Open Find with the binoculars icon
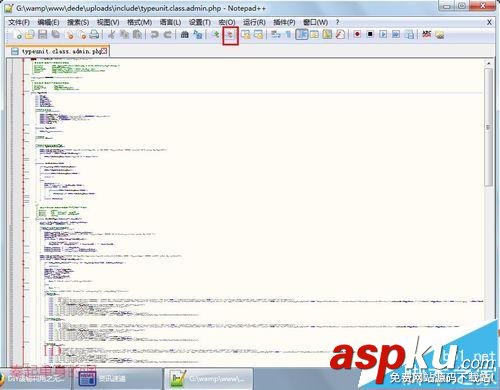Viewport: 500px width, 390px height. coord(184,34)
